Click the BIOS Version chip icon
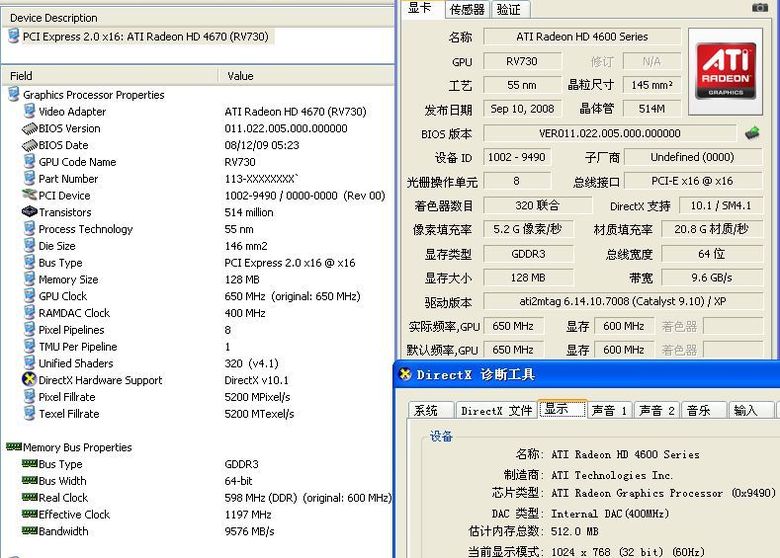780x558 pixels. point(29,128)
